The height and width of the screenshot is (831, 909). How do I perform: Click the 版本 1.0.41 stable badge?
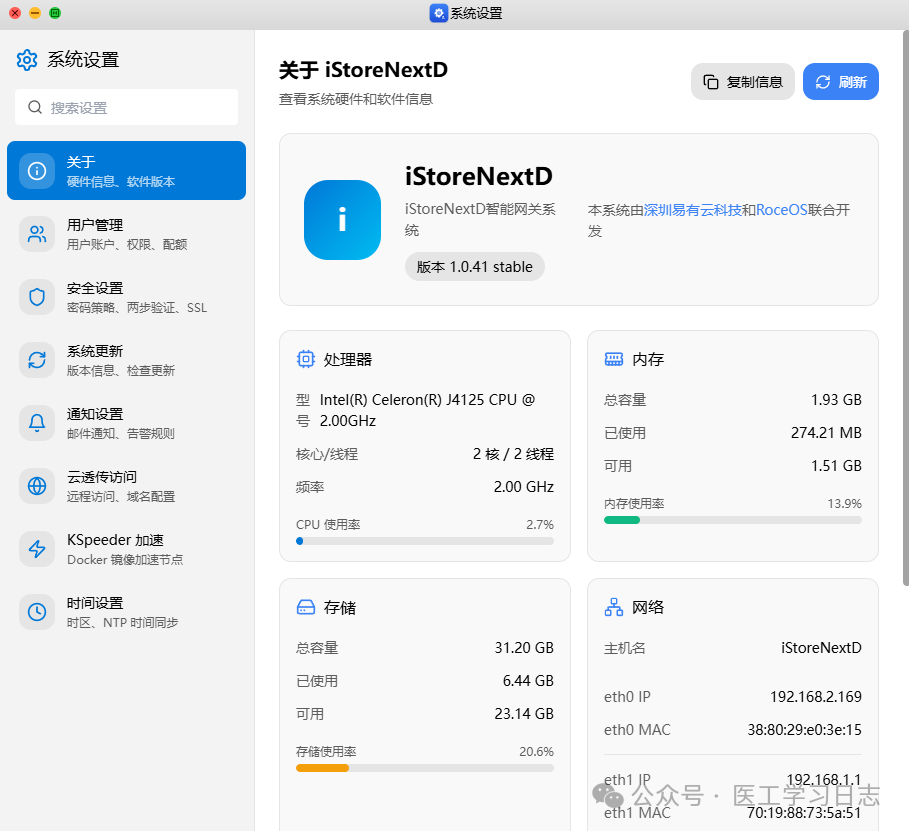point(474,267)
